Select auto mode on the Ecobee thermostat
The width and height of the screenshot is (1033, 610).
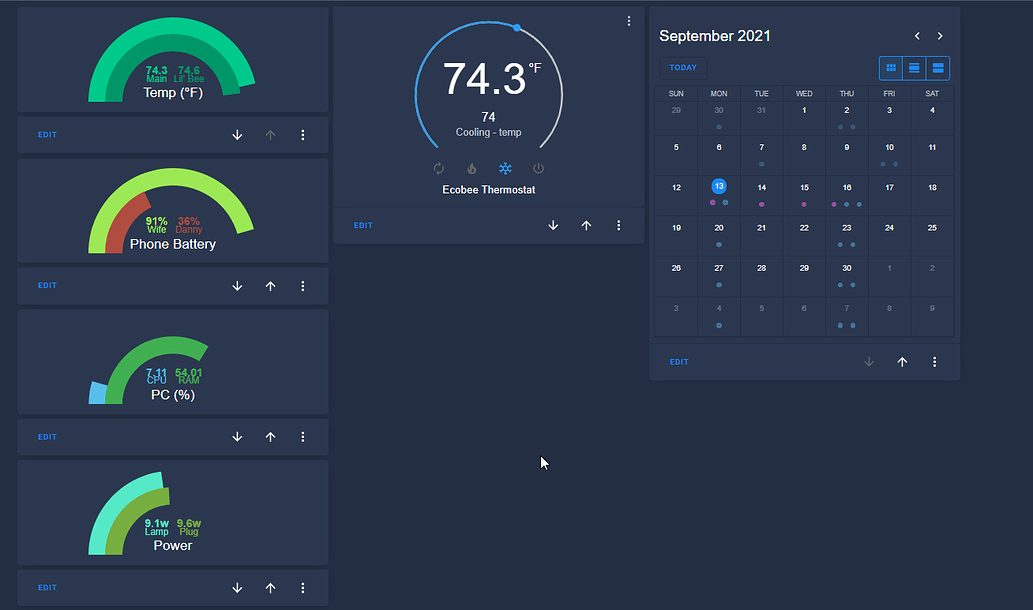[x=438, y=168]
